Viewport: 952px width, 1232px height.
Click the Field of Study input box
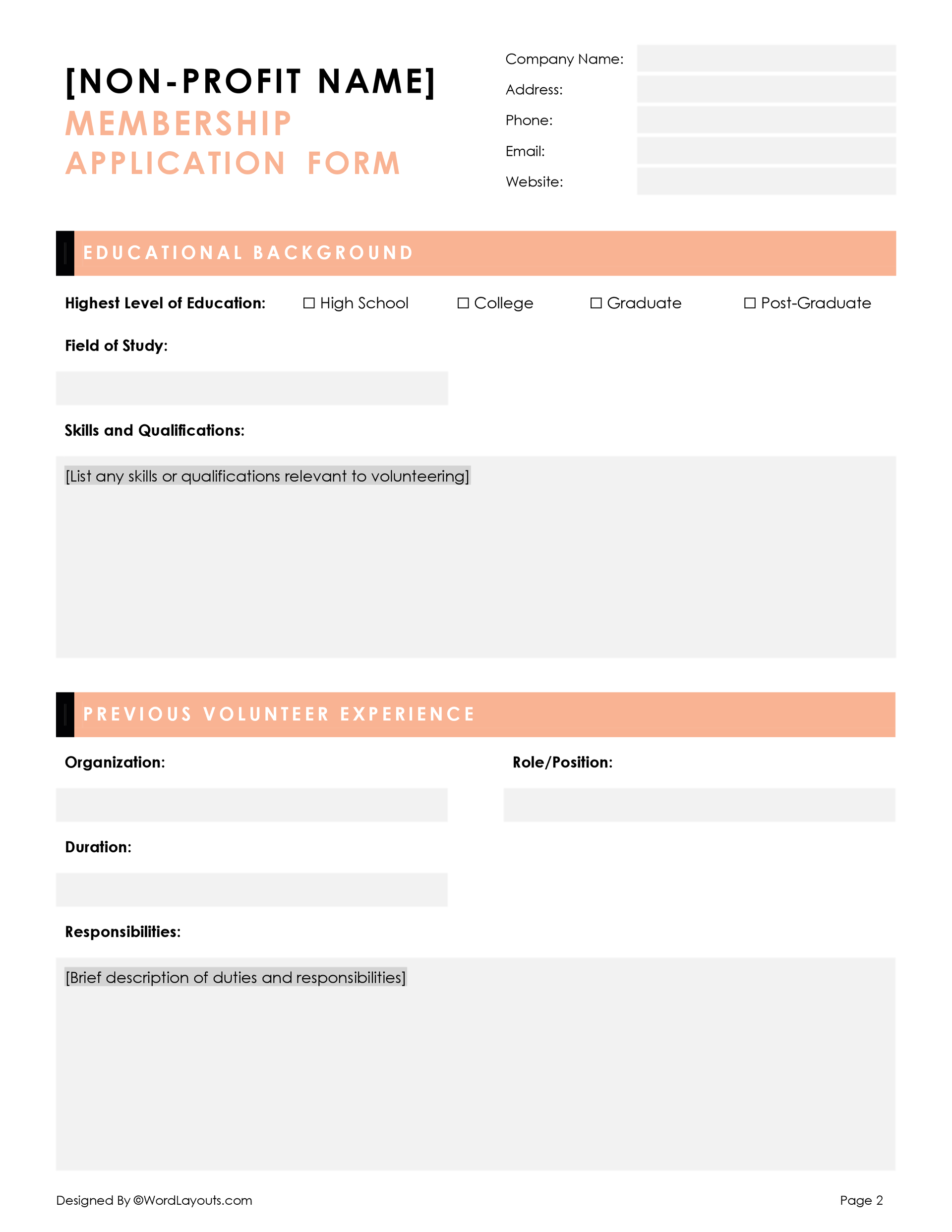[252, 388]
